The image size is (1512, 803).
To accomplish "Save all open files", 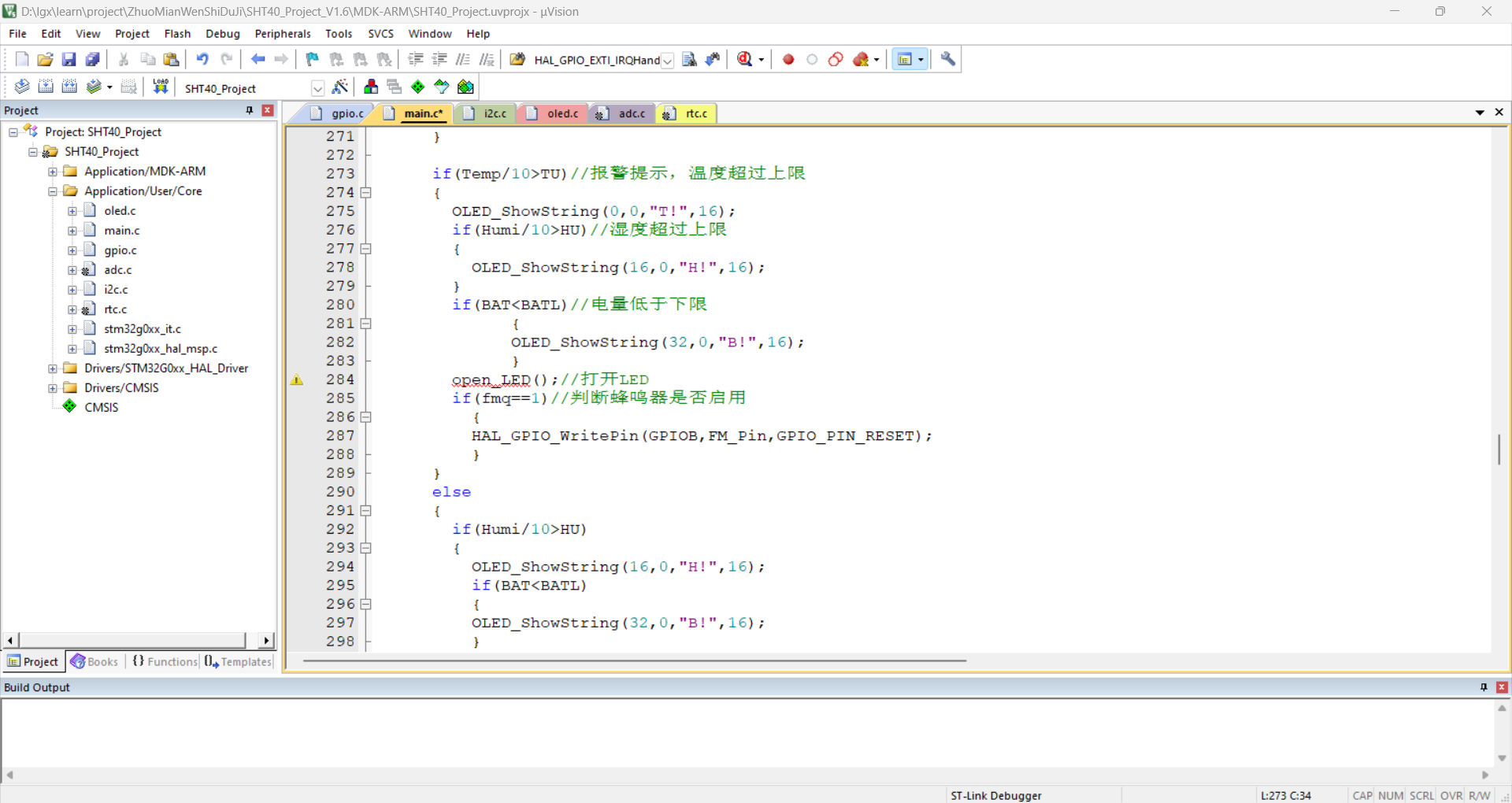I will pyautogui.click(x=93, y=59).
